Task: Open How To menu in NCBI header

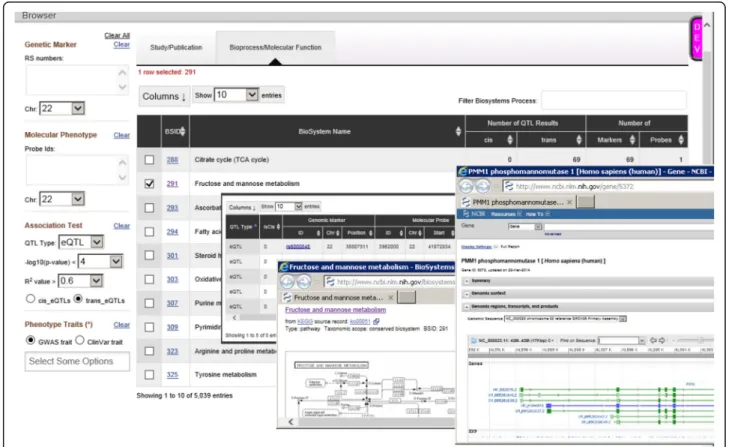Action: click(537, 214)
